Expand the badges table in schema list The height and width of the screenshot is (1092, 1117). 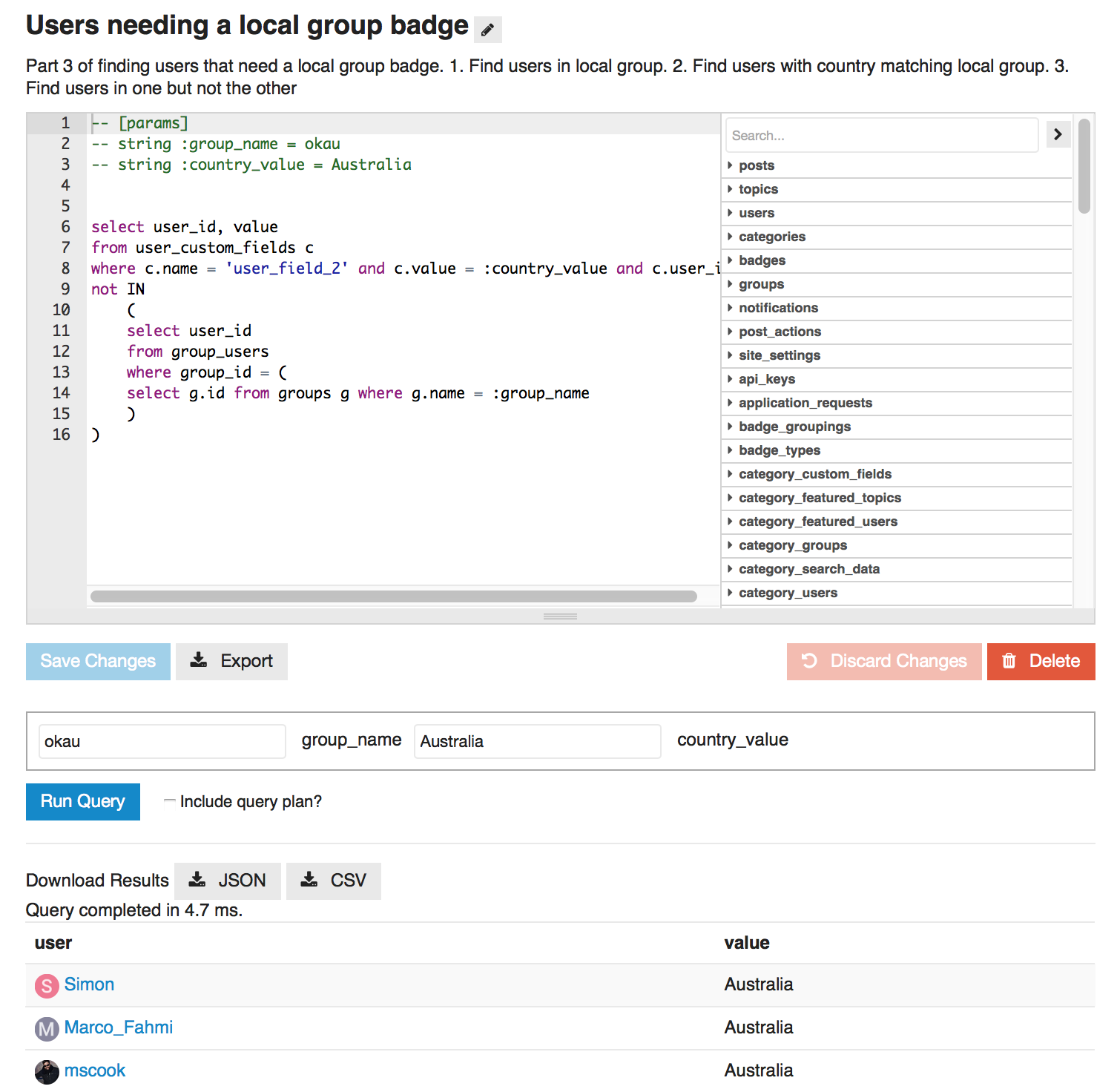(x=762, y=260)
